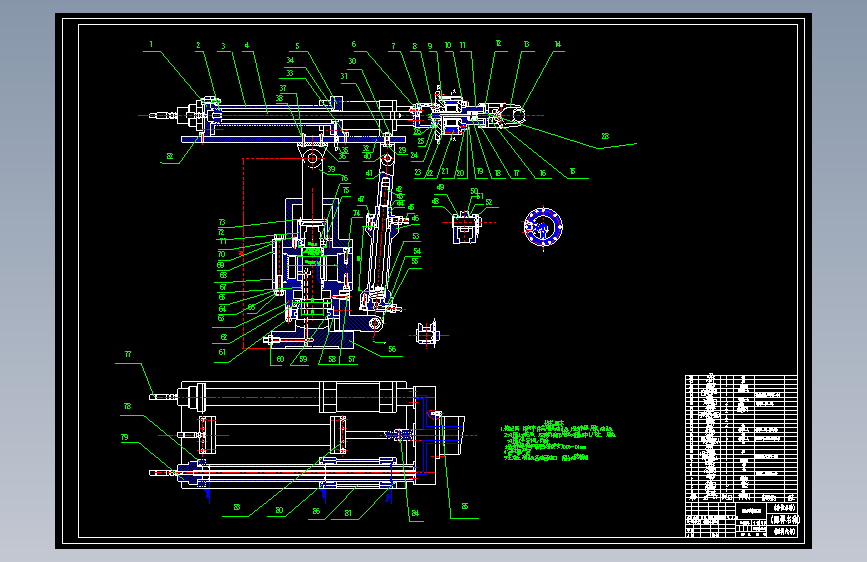Select part callout number 34
The width and height of the screenshot is (867, 562).
(x=290, y=60)
